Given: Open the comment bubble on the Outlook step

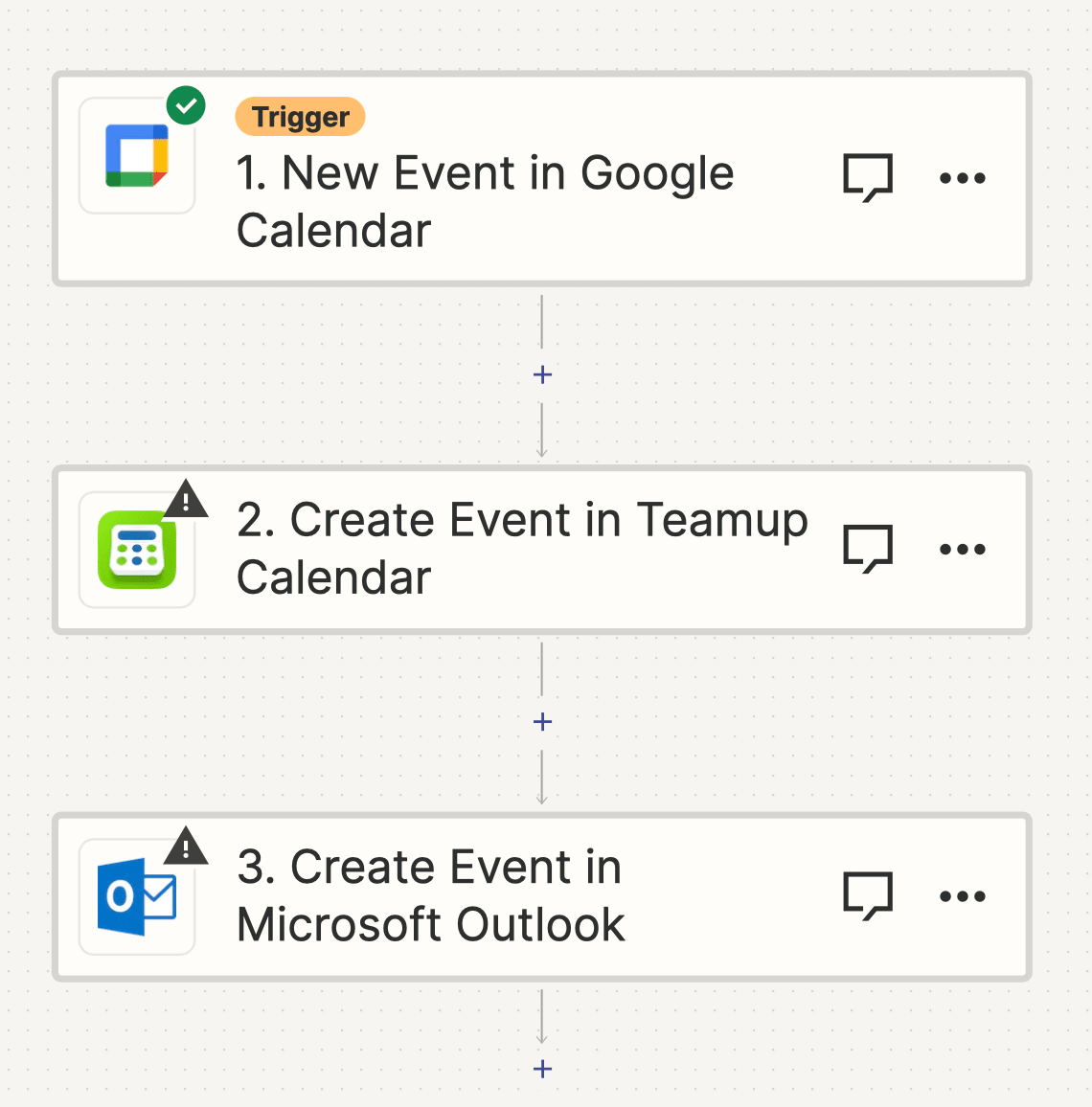Looking at the screenshot, I should 867,895.
